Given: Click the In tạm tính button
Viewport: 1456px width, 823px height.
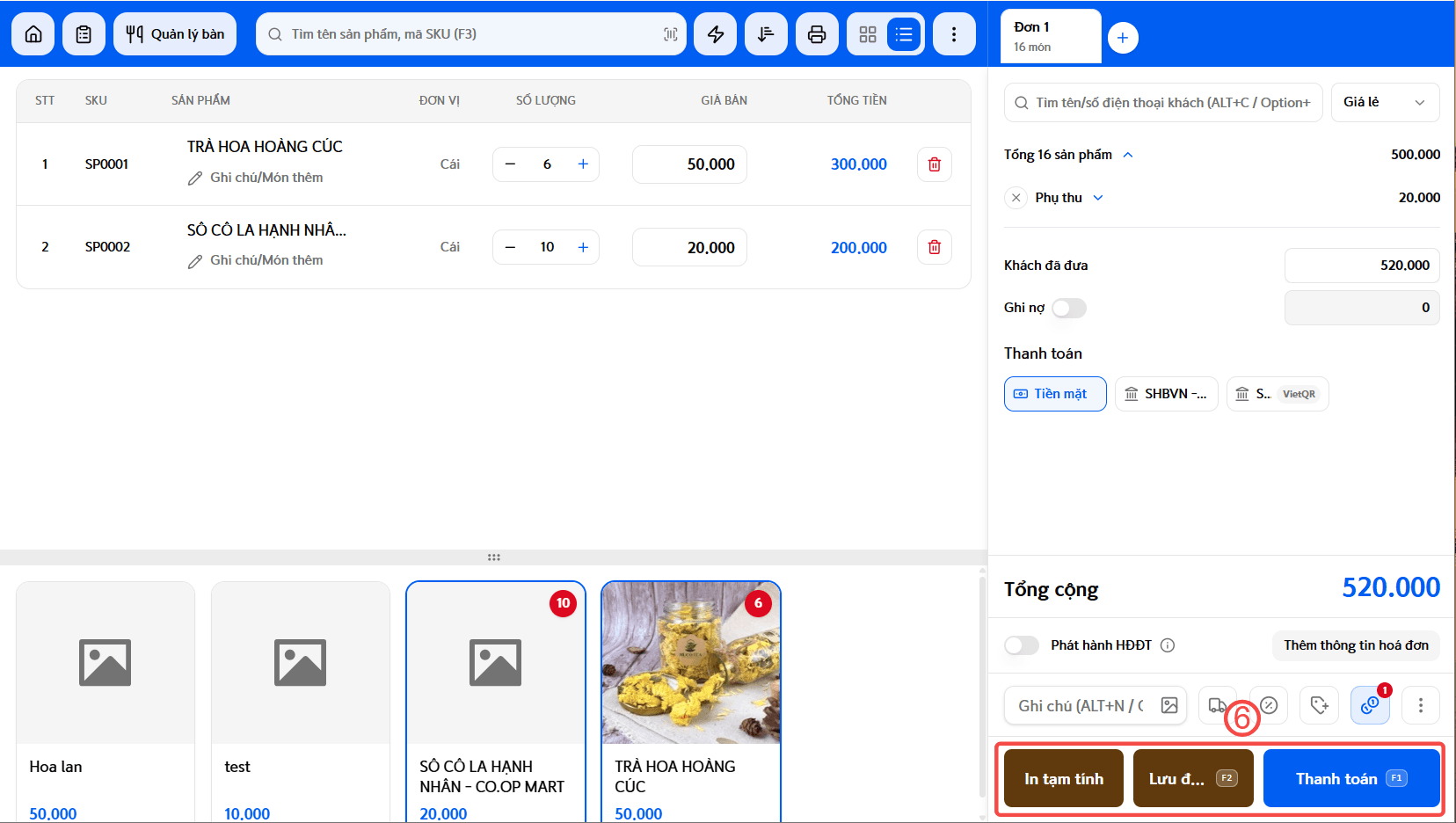Looking at the screenshot, I should (1064, 778).
